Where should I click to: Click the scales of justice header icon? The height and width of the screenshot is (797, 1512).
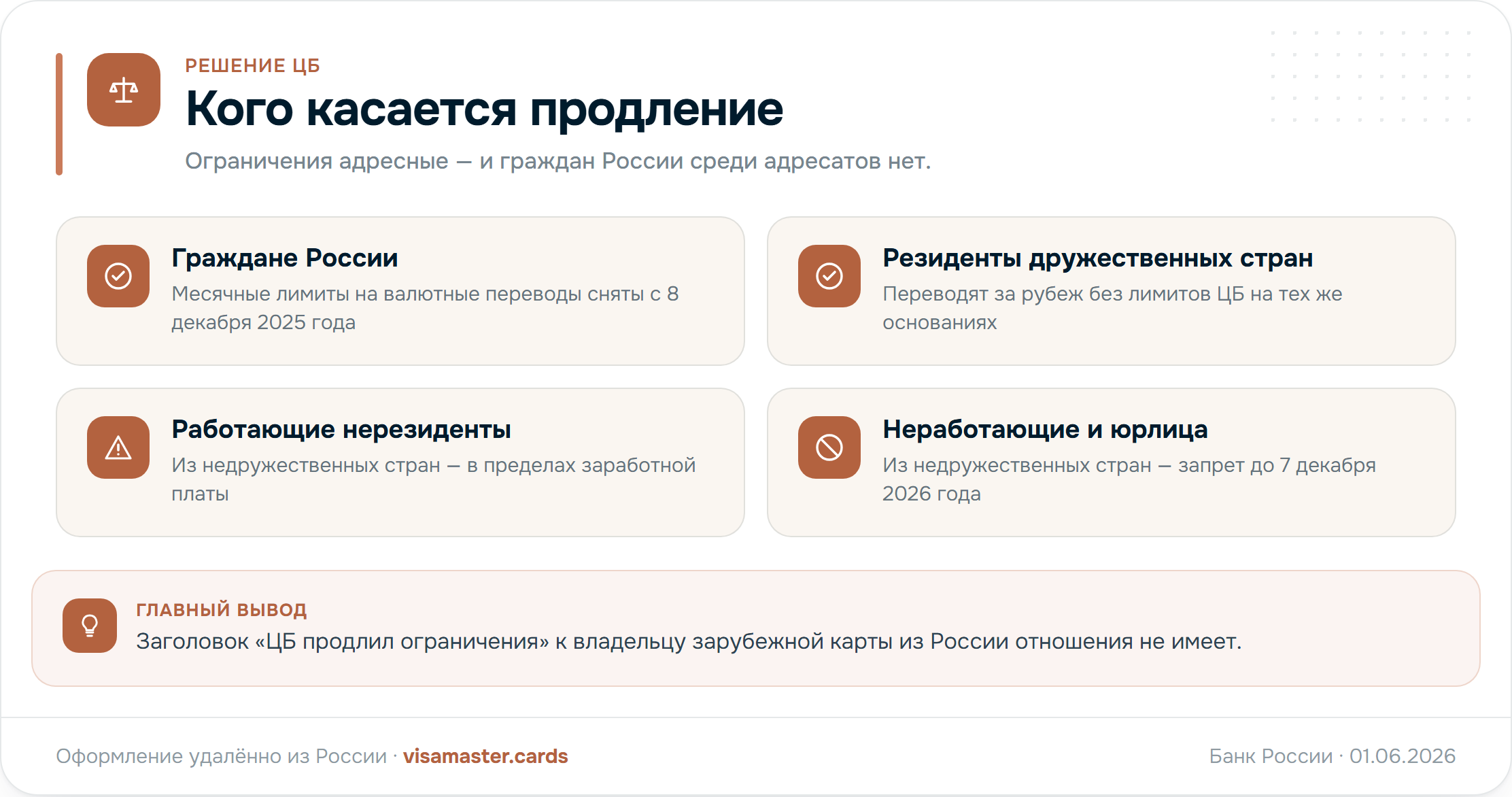click(124, 90)
